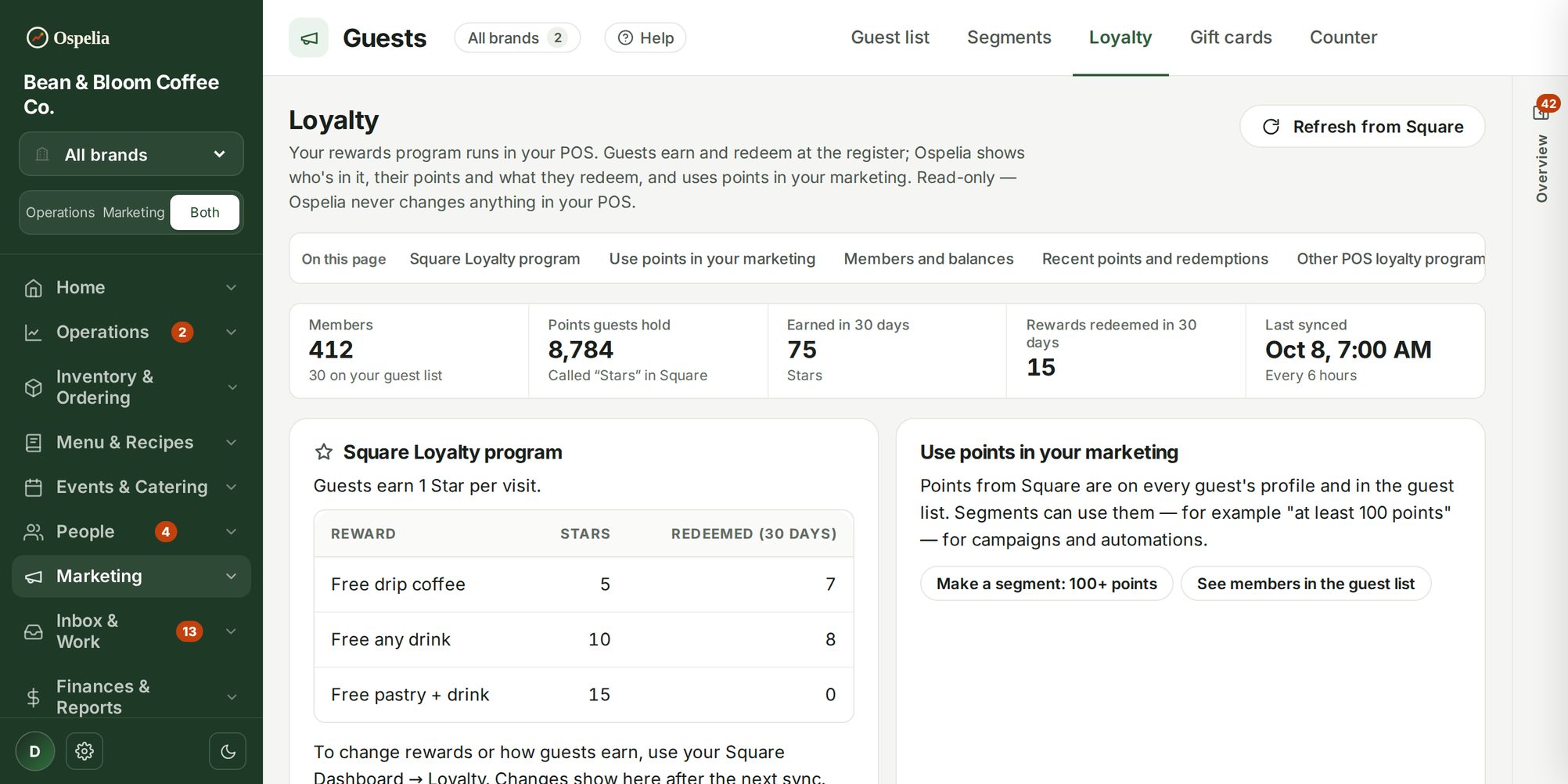Viewport: 1568px width, 784px height.
Task: Expand the People section chevron
Action: click(231, 532)
